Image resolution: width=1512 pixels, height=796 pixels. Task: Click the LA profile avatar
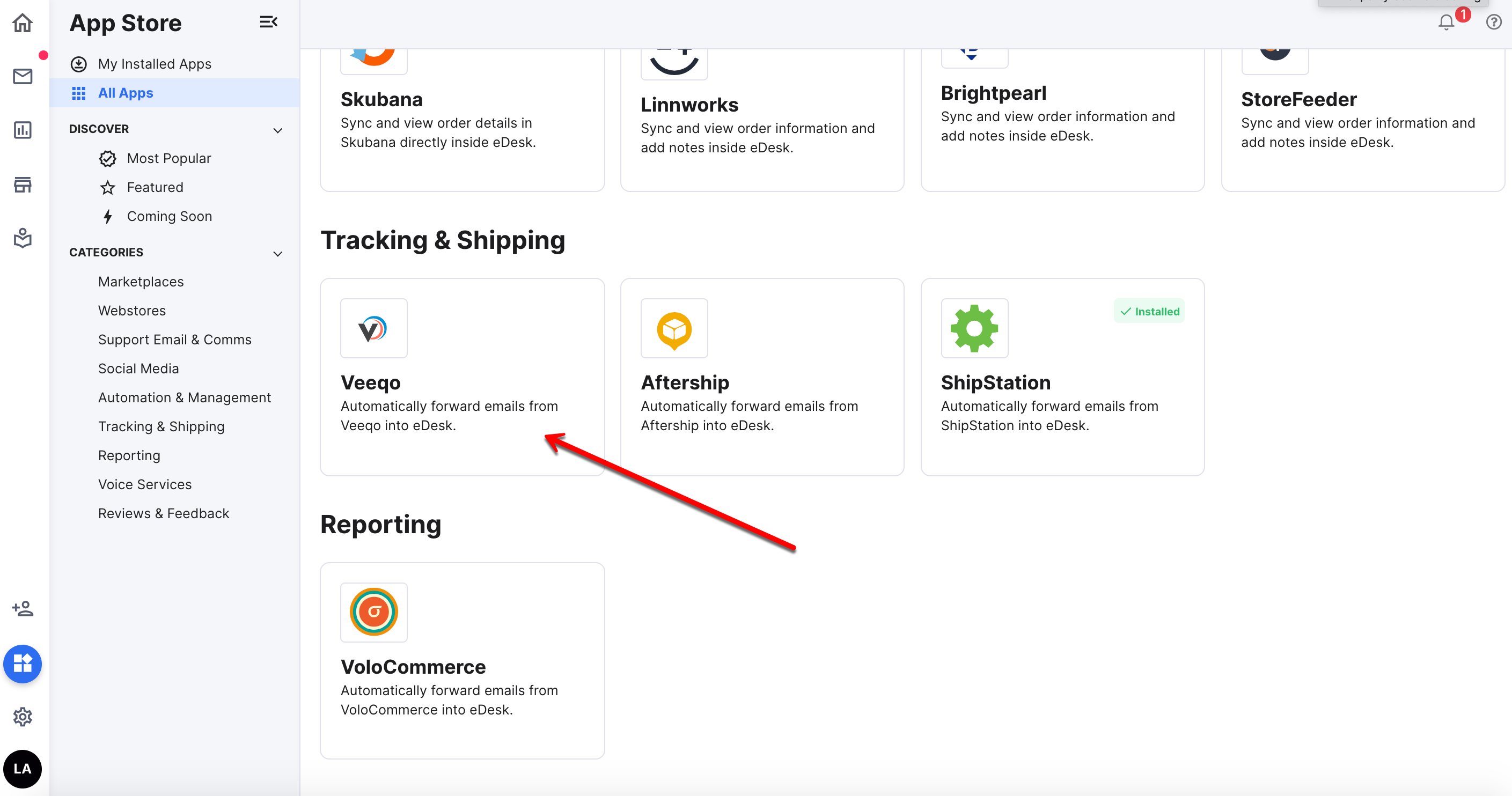point(23,769)
